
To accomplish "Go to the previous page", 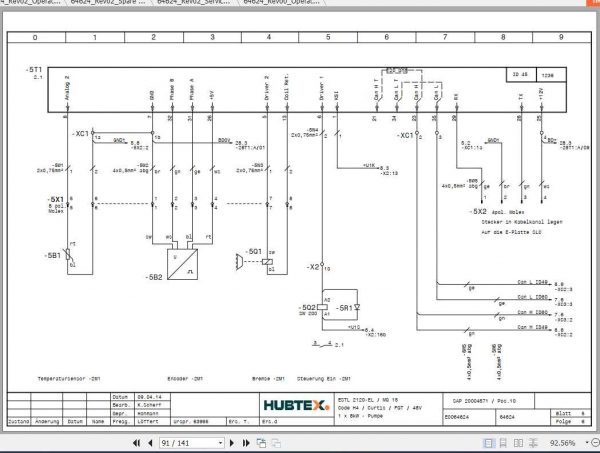I will [150, 443].
